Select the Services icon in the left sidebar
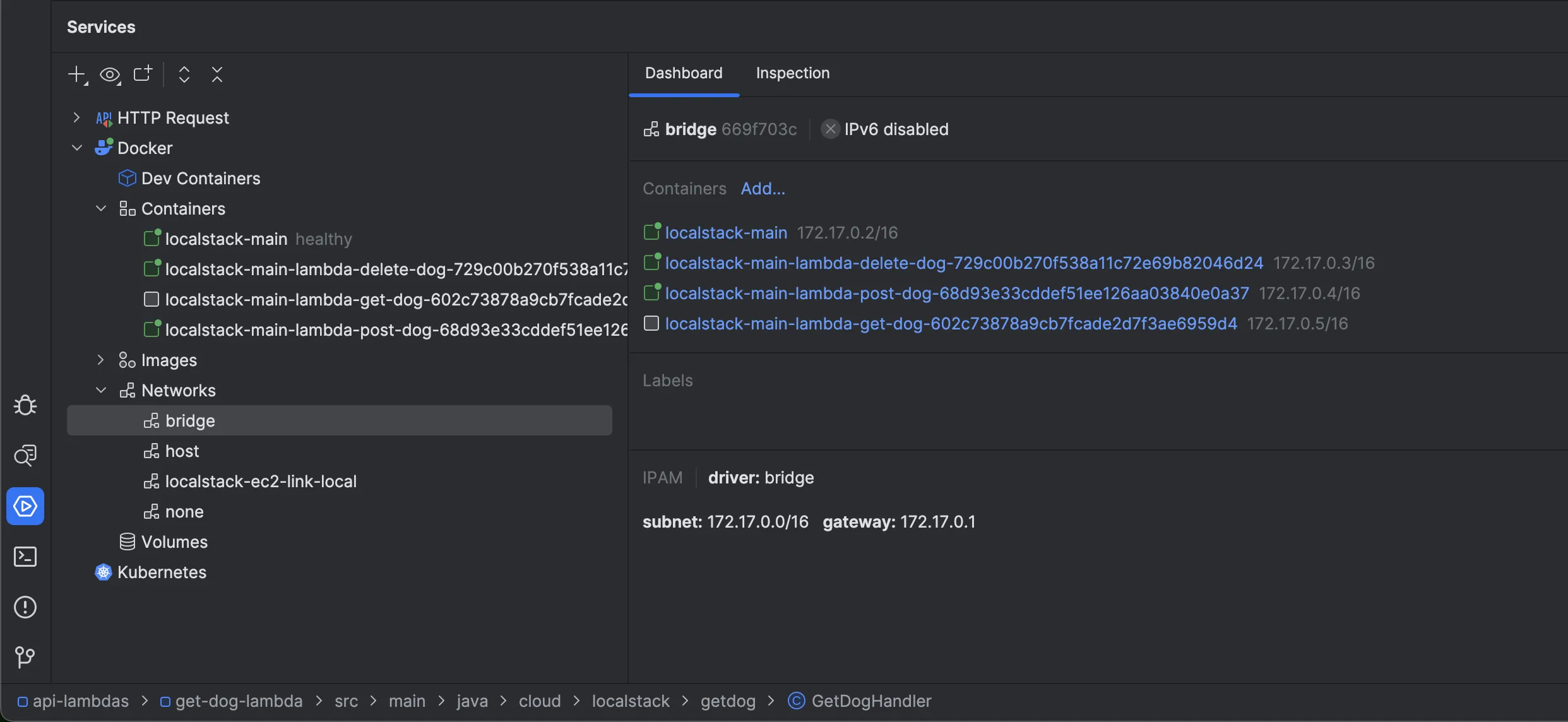The height and width of the screenshot is (722, 1568). pyautogui.click(x=25, y=506)
